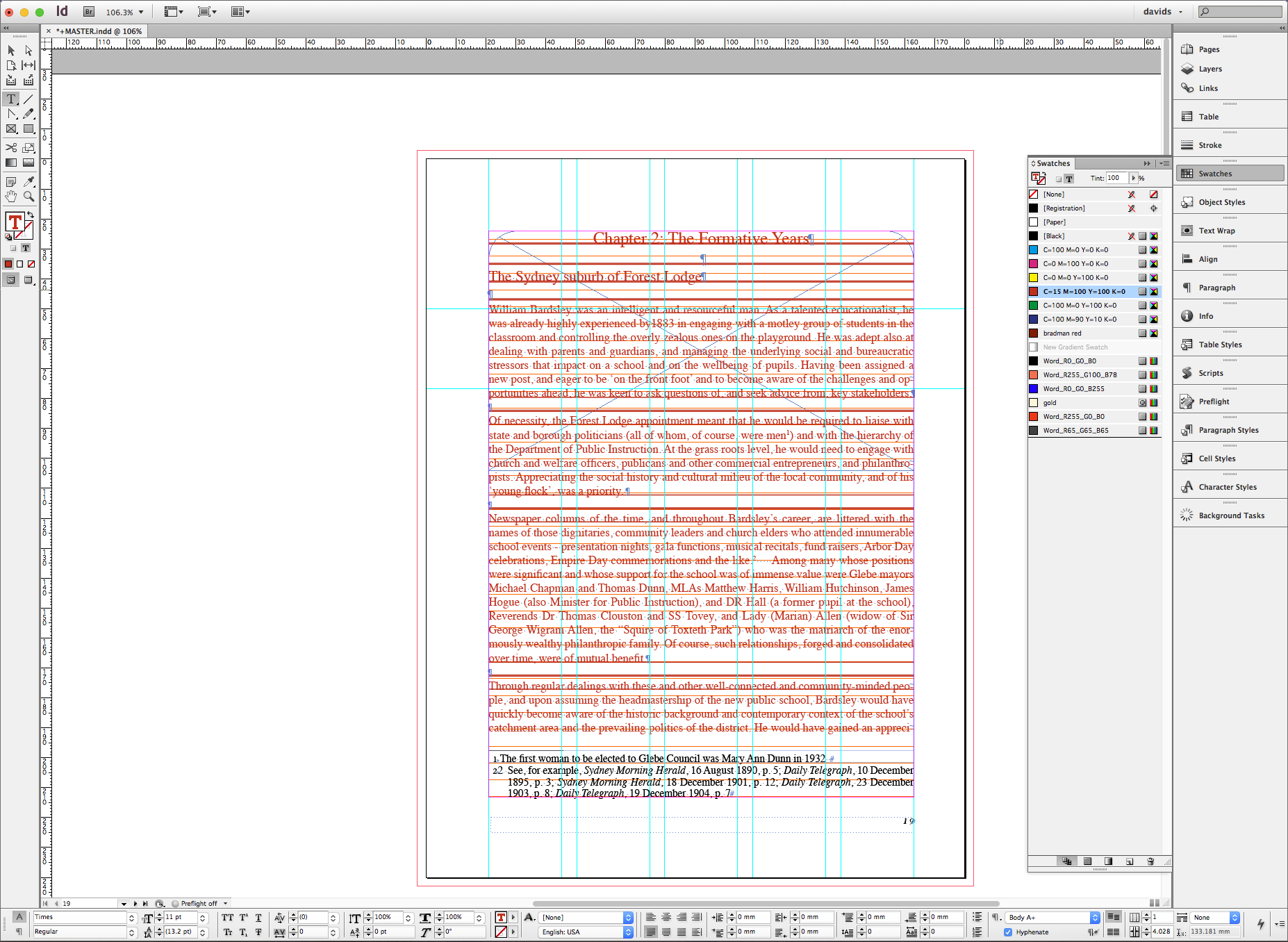Enable formatting affects text button
Image resolution: width=1288 pixels, height=942 pixels.
[x=26, y=248]
